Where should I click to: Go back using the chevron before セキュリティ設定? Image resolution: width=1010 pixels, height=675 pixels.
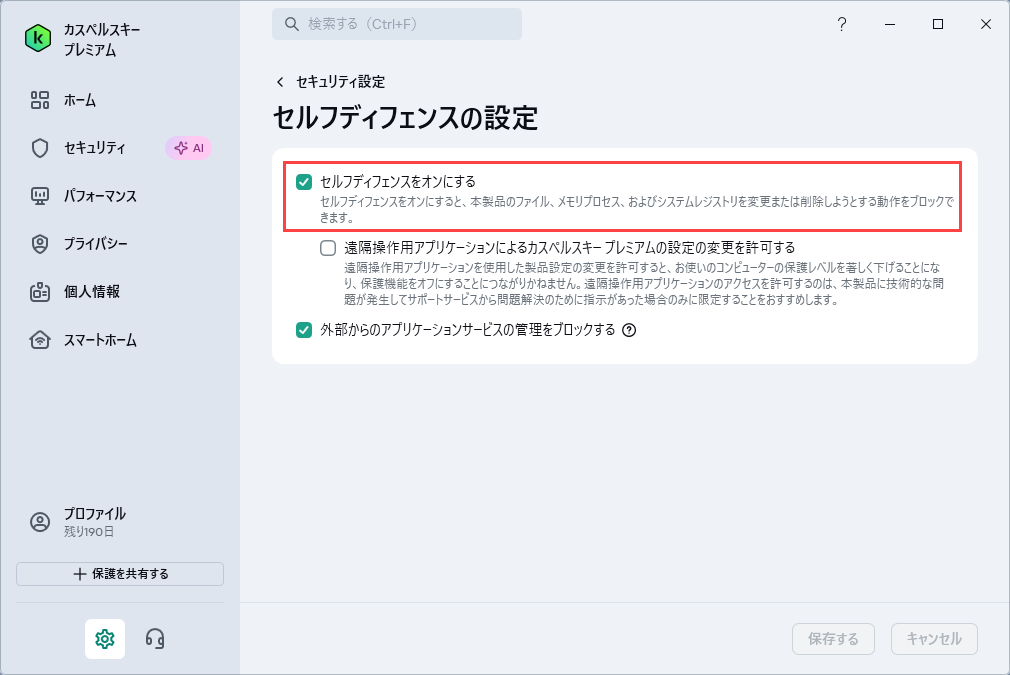coord(280,82)
